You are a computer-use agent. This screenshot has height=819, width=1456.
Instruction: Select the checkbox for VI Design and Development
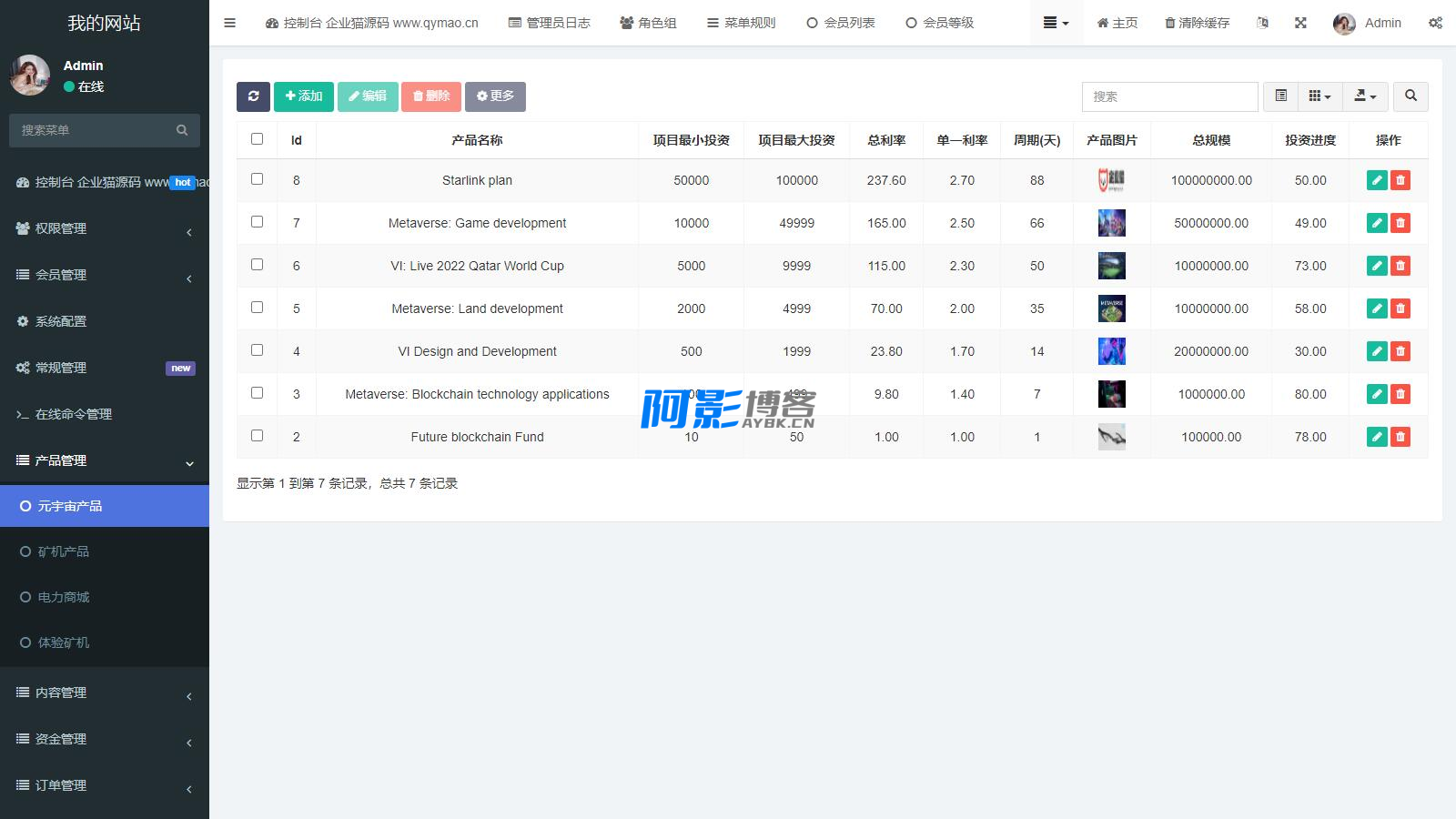click(x=257, y=350)
